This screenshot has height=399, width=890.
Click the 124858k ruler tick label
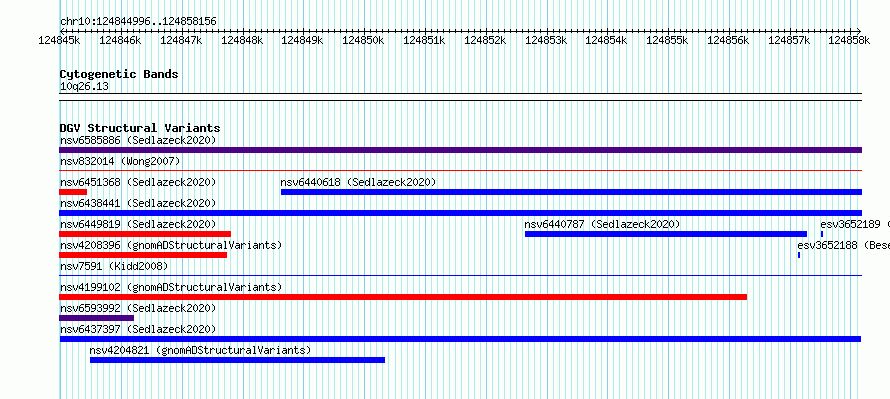[x=849, y=40]
